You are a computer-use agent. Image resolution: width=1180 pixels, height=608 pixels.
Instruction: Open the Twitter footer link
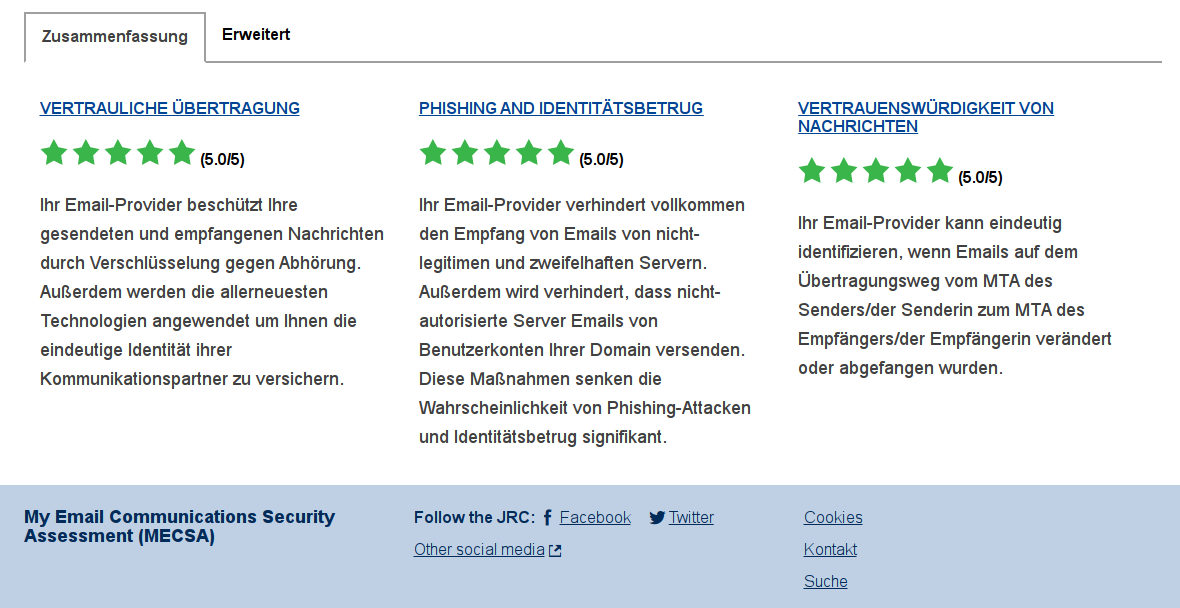[692, 518]
